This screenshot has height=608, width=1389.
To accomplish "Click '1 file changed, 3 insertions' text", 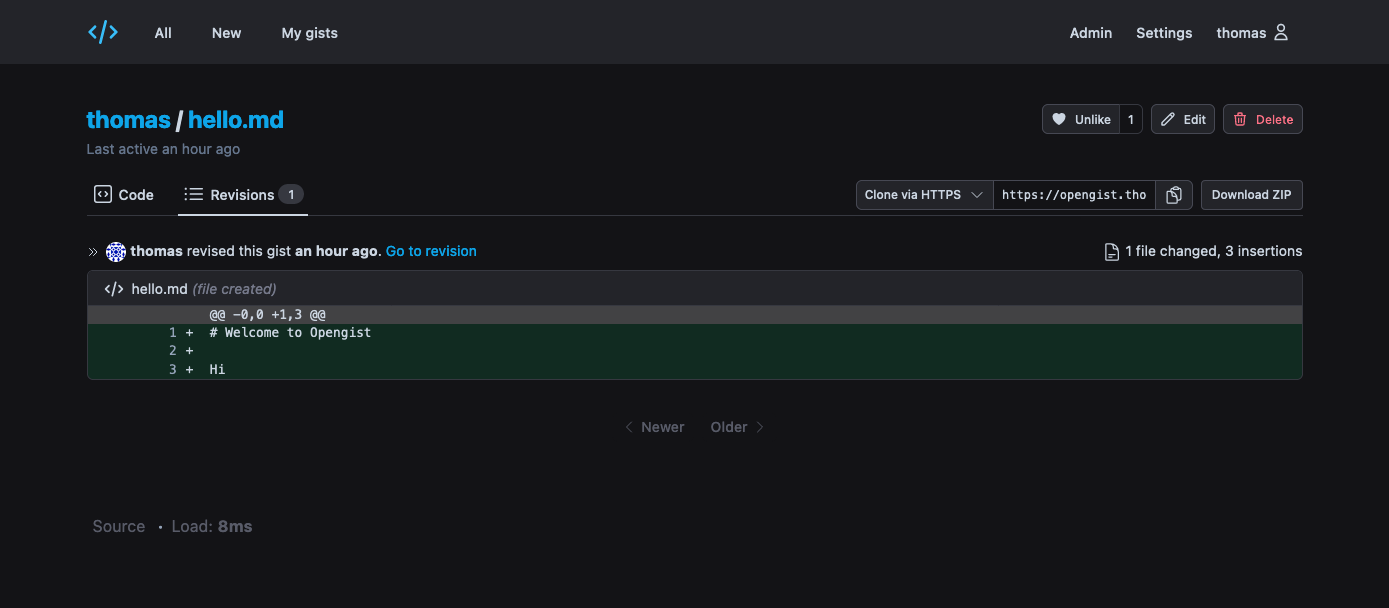I will (1214, 251).
